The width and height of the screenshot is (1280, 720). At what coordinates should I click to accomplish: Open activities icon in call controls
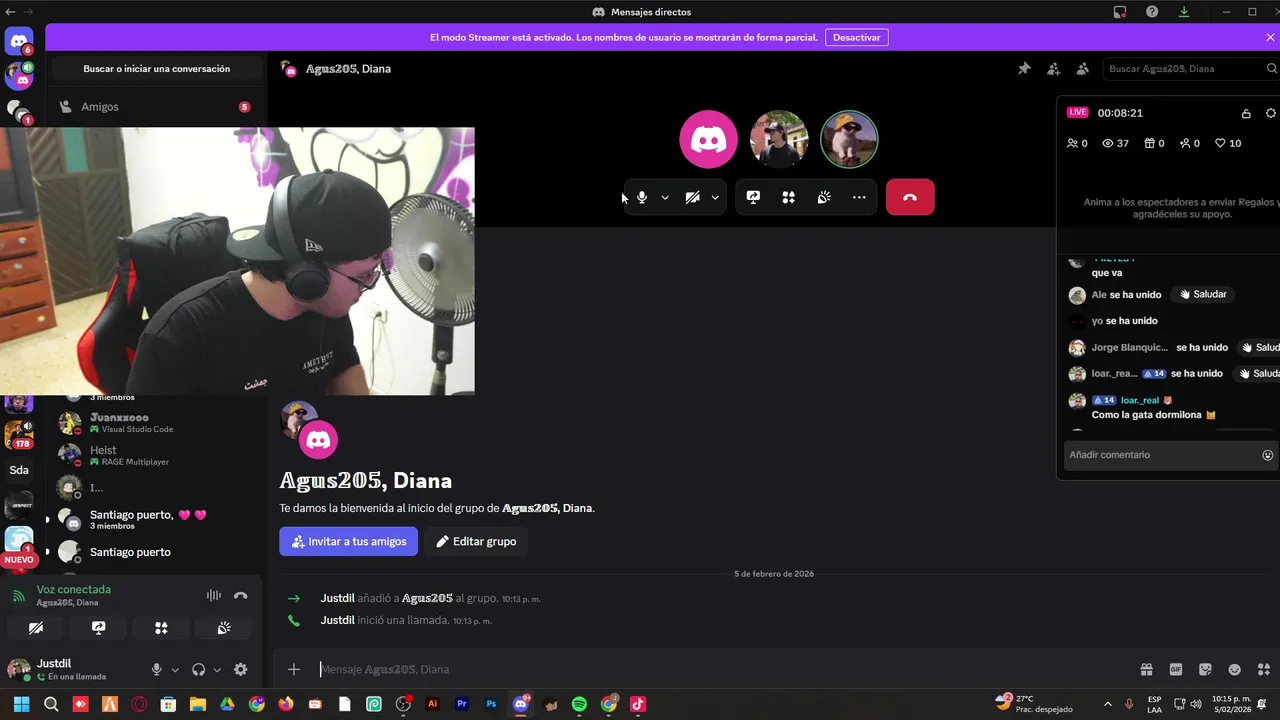pyautogui.click(x=788, y=197)
